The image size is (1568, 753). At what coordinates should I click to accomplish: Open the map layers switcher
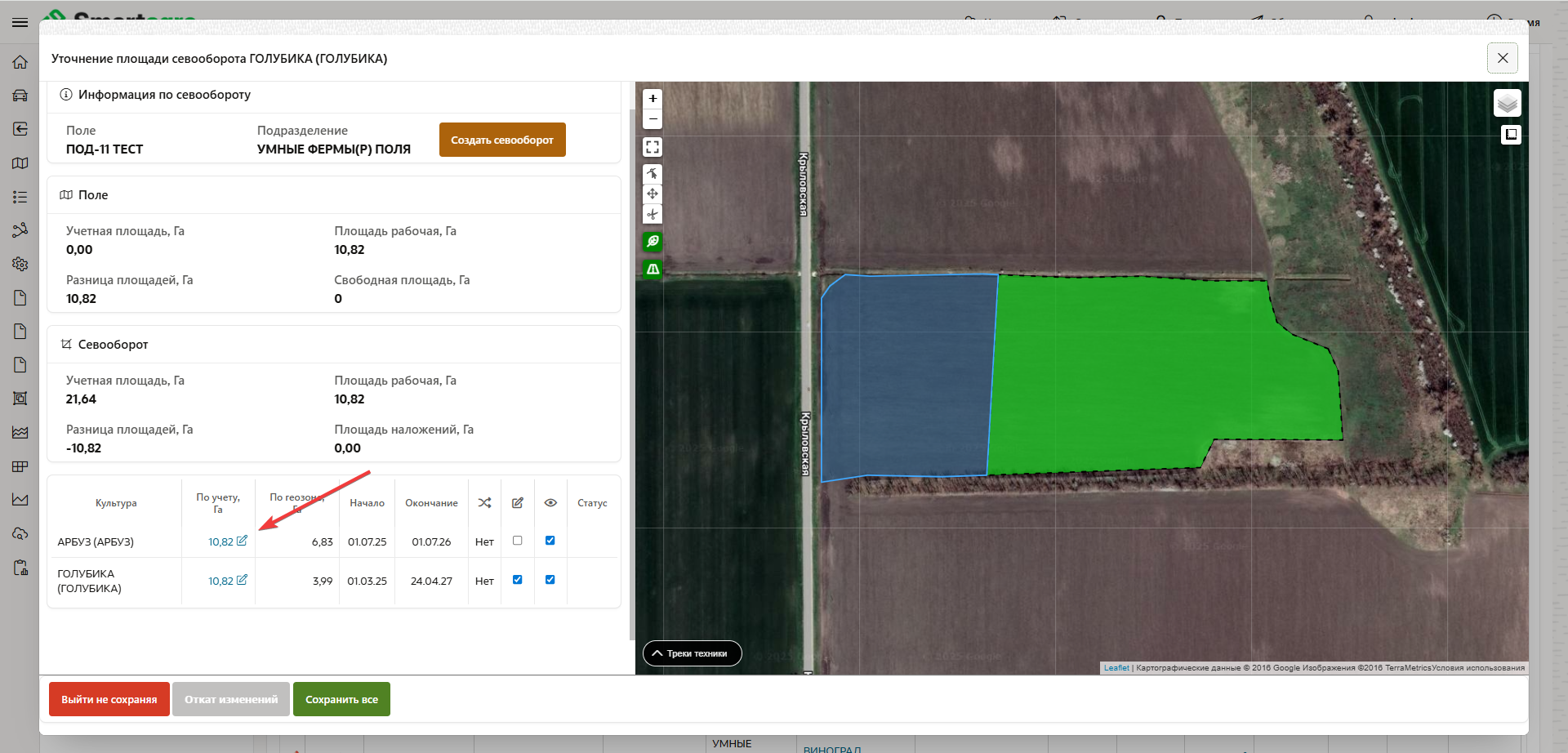1508,104
